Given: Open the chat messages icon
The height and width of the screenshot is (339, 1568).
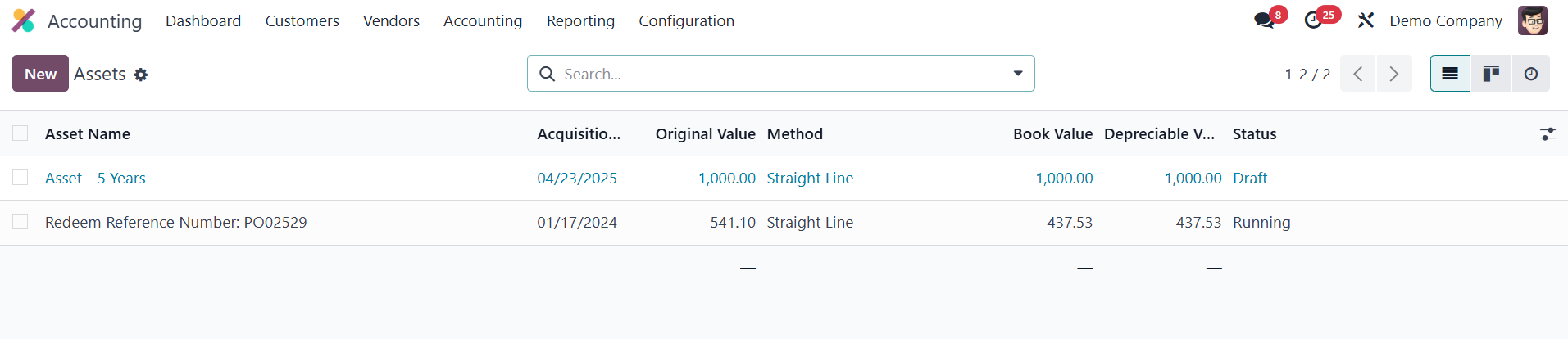Looking at the screenshot, I should (1264, 20).
